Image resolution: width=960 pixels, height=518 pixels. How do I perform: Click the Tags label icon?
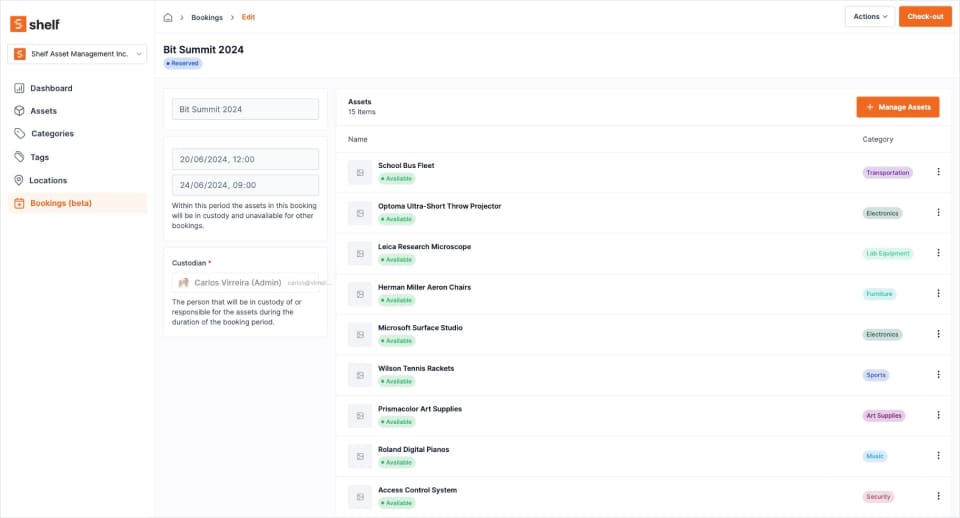coord(20,157)
